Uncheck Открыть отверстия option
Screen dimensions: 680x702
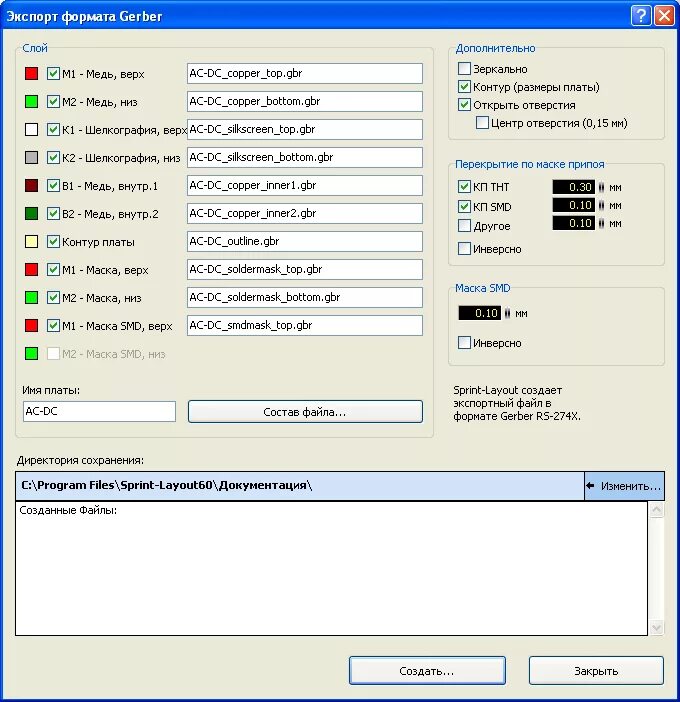(464, 105)
